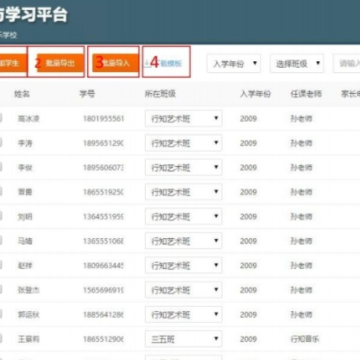
Task: Open class dropdown for number starting 156569691
Action: (x=183, y=290)
